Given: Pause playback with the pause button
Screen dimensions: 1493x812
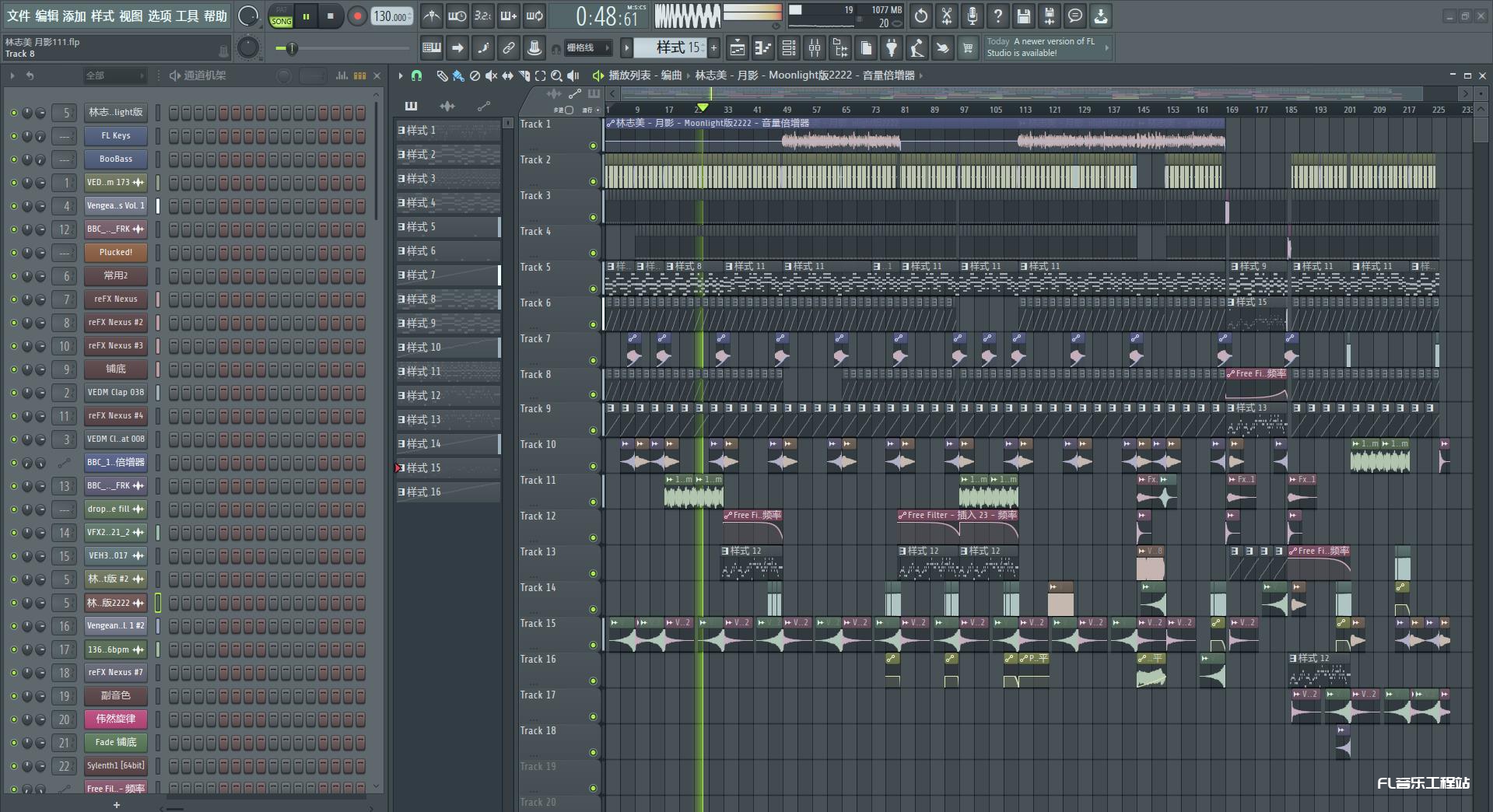Looking at the screenshot, I should click(x=307, y=16).
